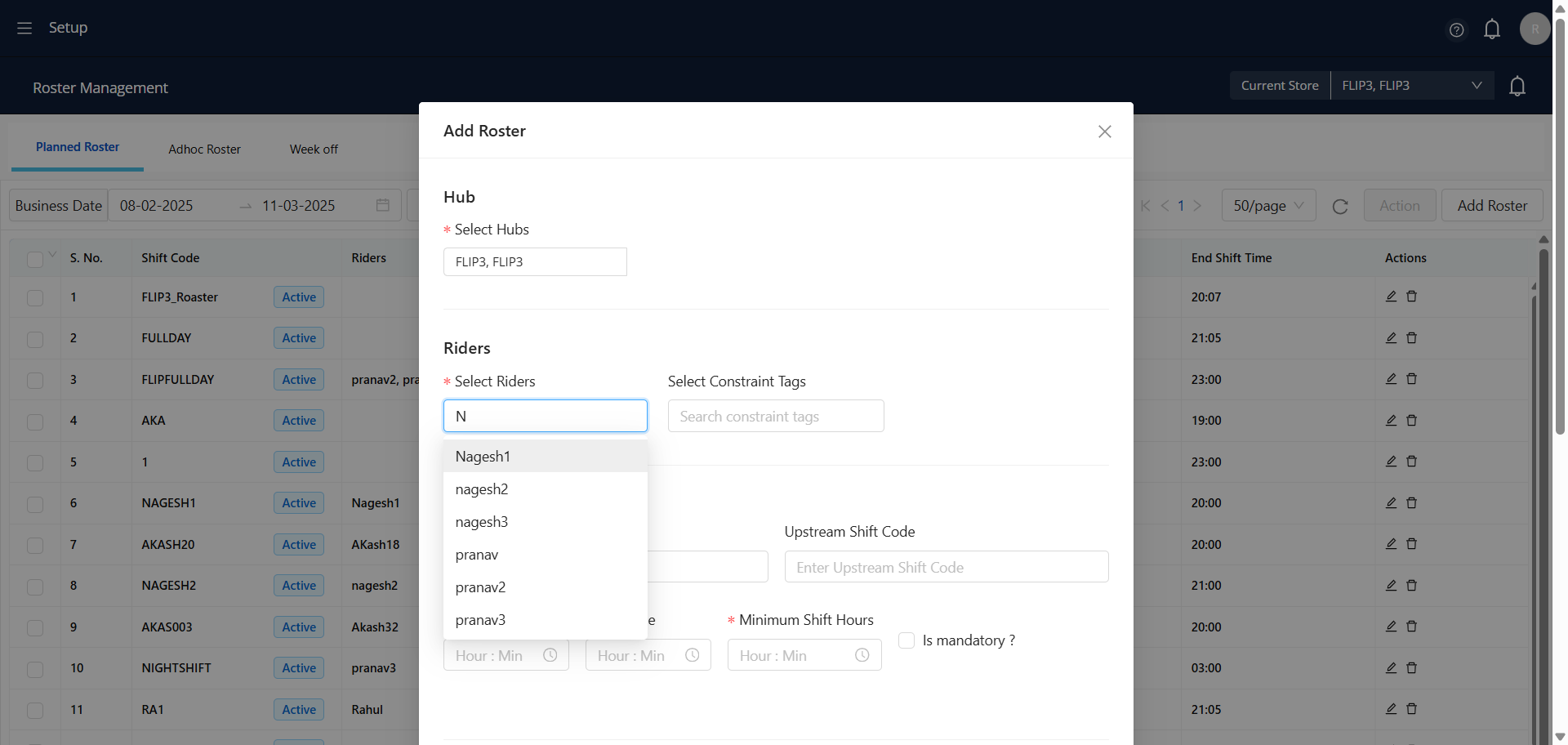The height and width of the screenshot is (745, 1568).
Task: Choose nagesh2 from rider suggestions
Action: (546, 488)
